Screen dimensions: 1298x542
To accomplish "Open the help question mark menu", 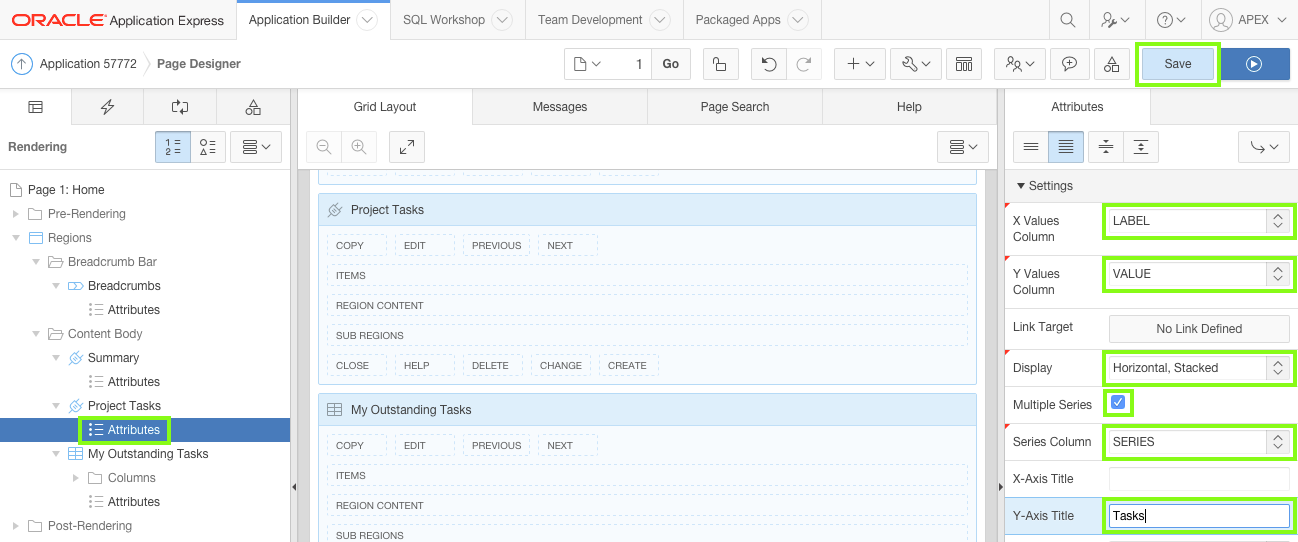I will point(1170,20).
